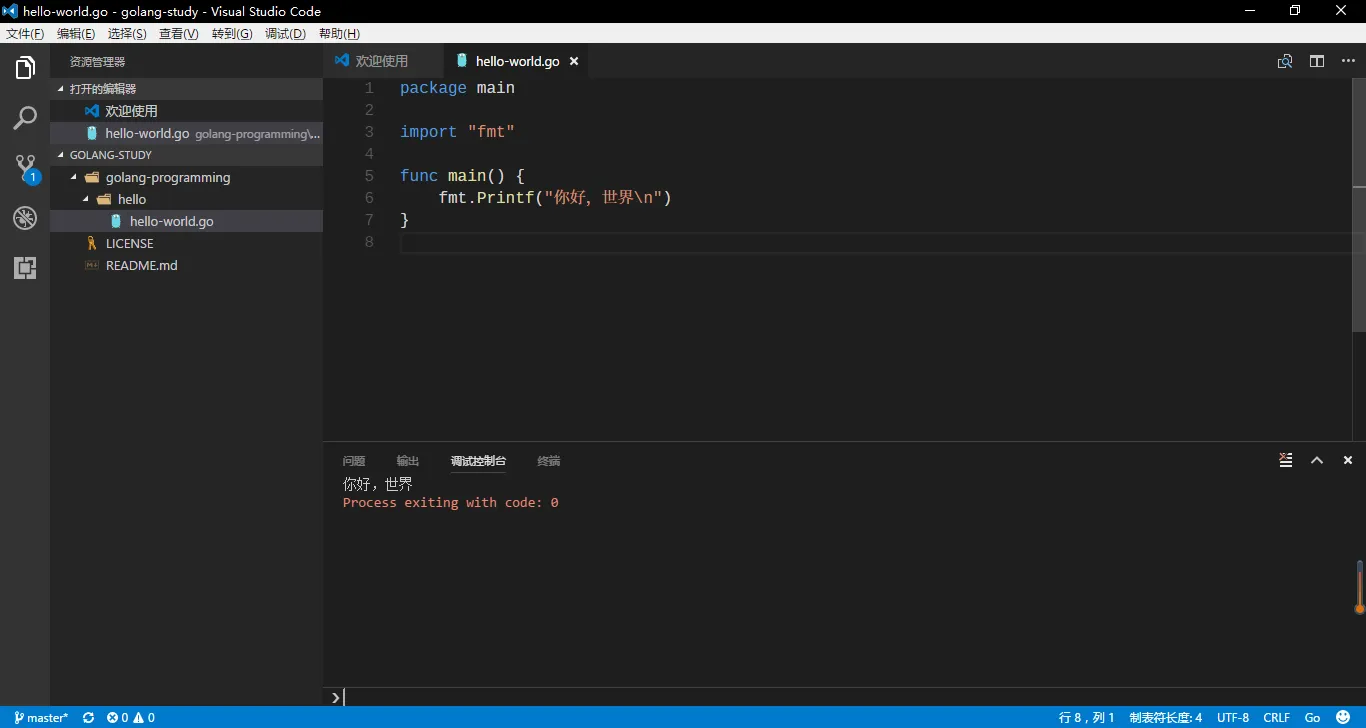Click the LICENSE file icon in explorer
1366x728 pixels.
click(92, 243)
